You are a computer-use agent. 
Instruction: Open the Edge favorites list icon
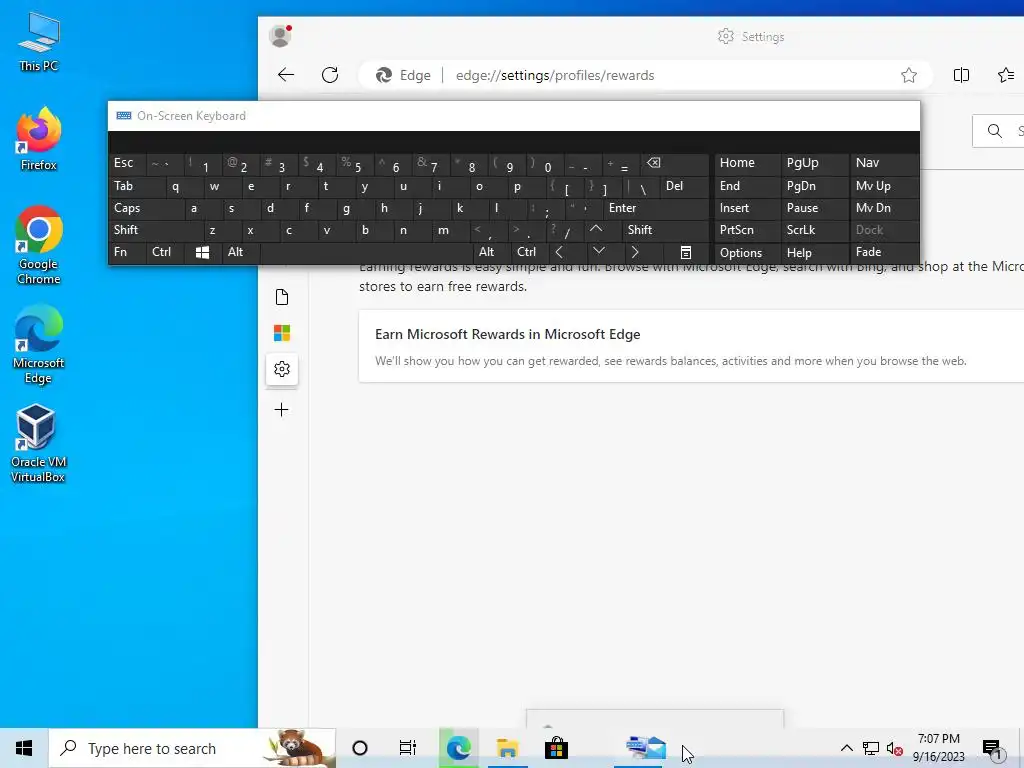[1006, 75]
